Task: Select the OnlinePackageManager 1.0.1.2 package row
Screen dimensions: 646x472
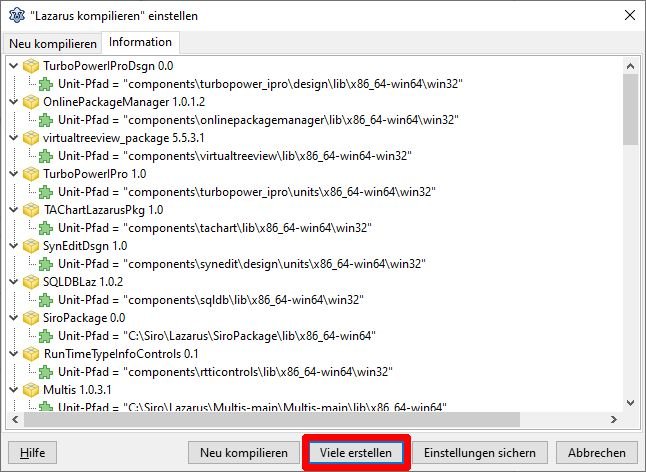Action: click(124, 102)
